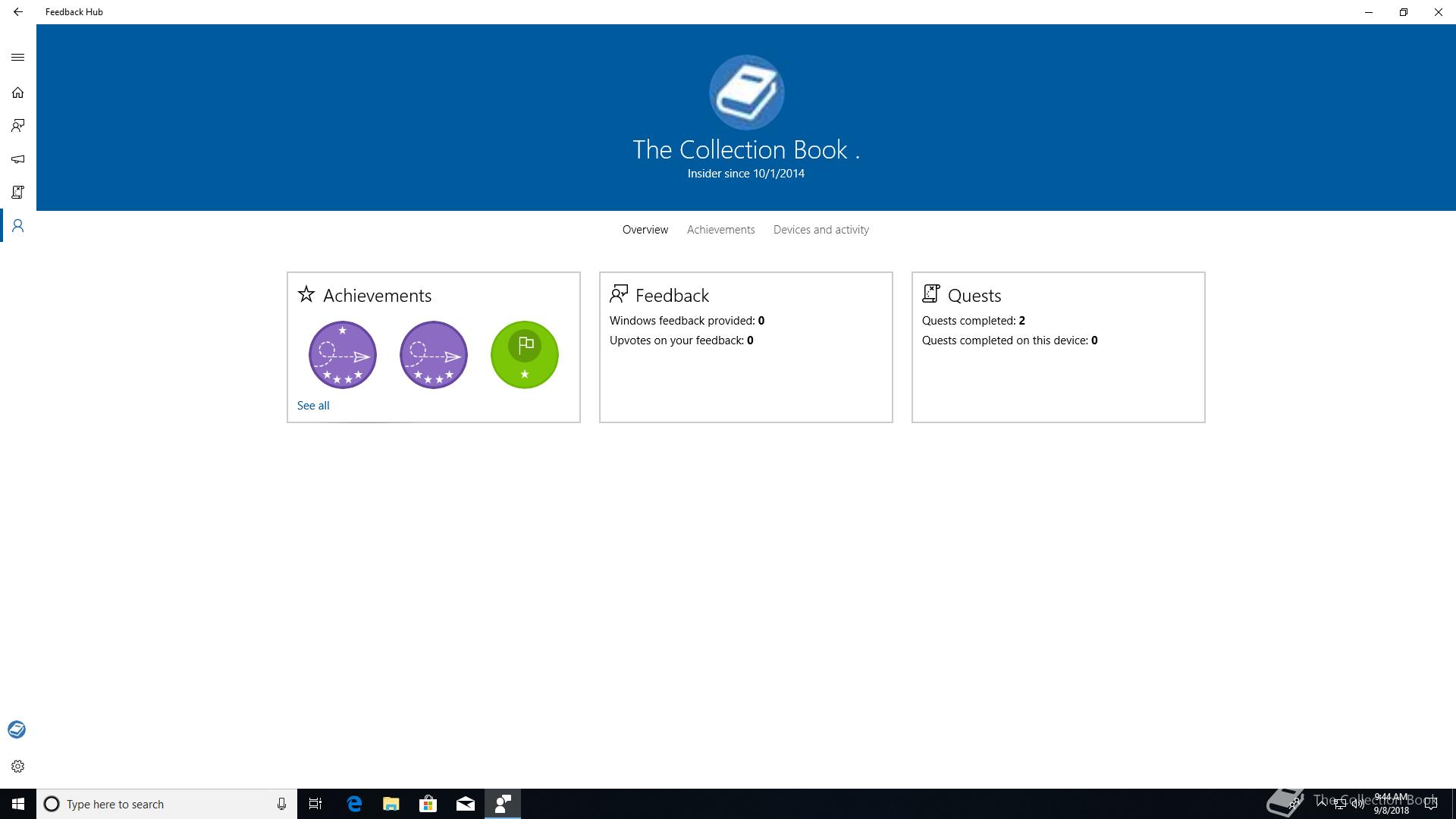Click the Achievements star heading icon
The width and height of the screenshot is (1456, 819).
[306, 294]
